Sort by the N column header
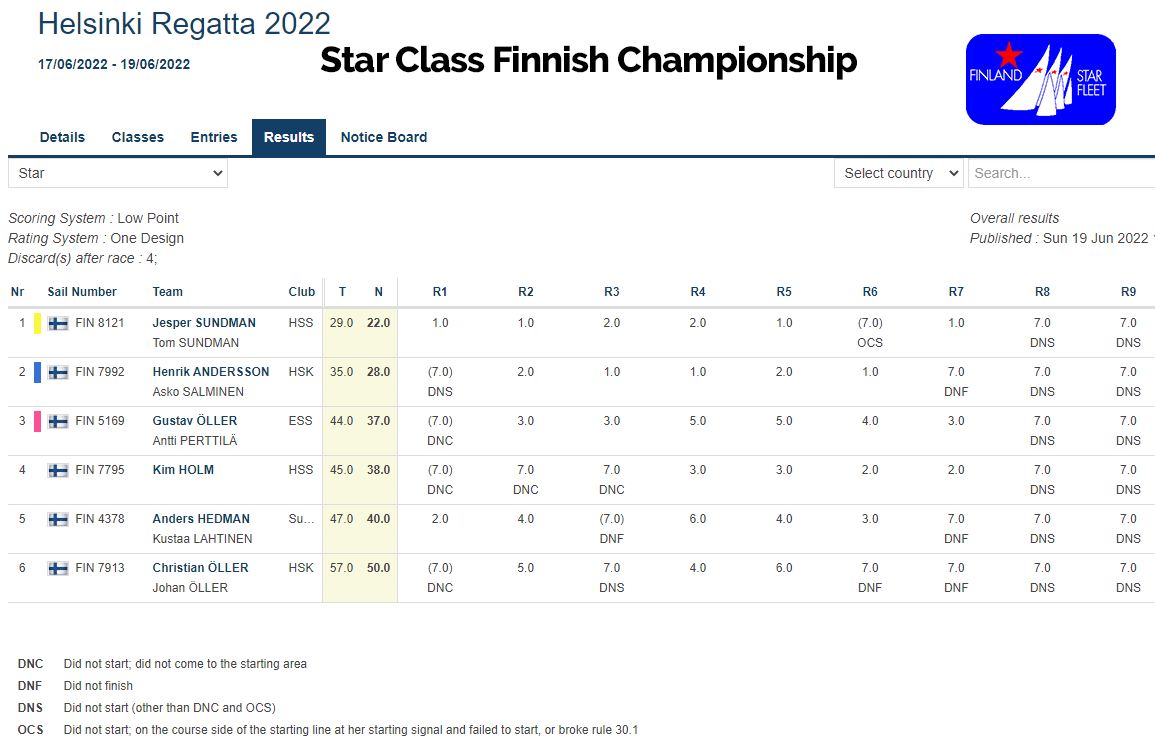This screenshot has height=754, width=1155. point(379,292)
